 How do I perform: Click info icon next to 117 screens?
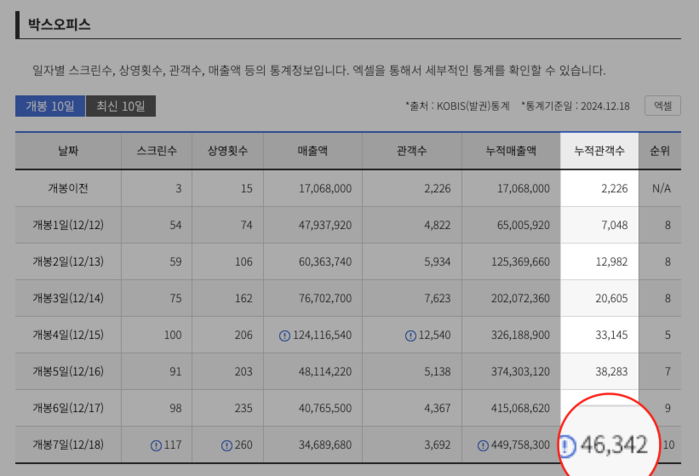(156, 445)
